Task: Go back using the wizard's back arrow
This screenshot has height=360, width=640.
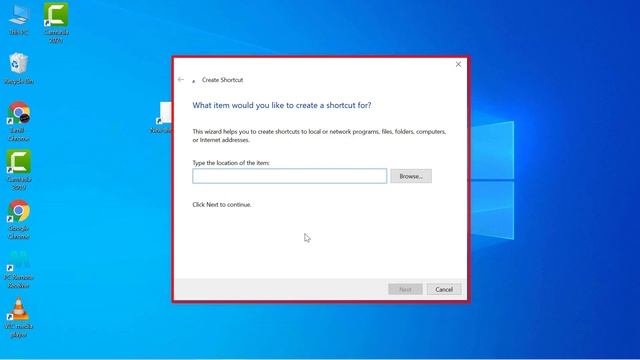Action: click(x=181, y=80)
